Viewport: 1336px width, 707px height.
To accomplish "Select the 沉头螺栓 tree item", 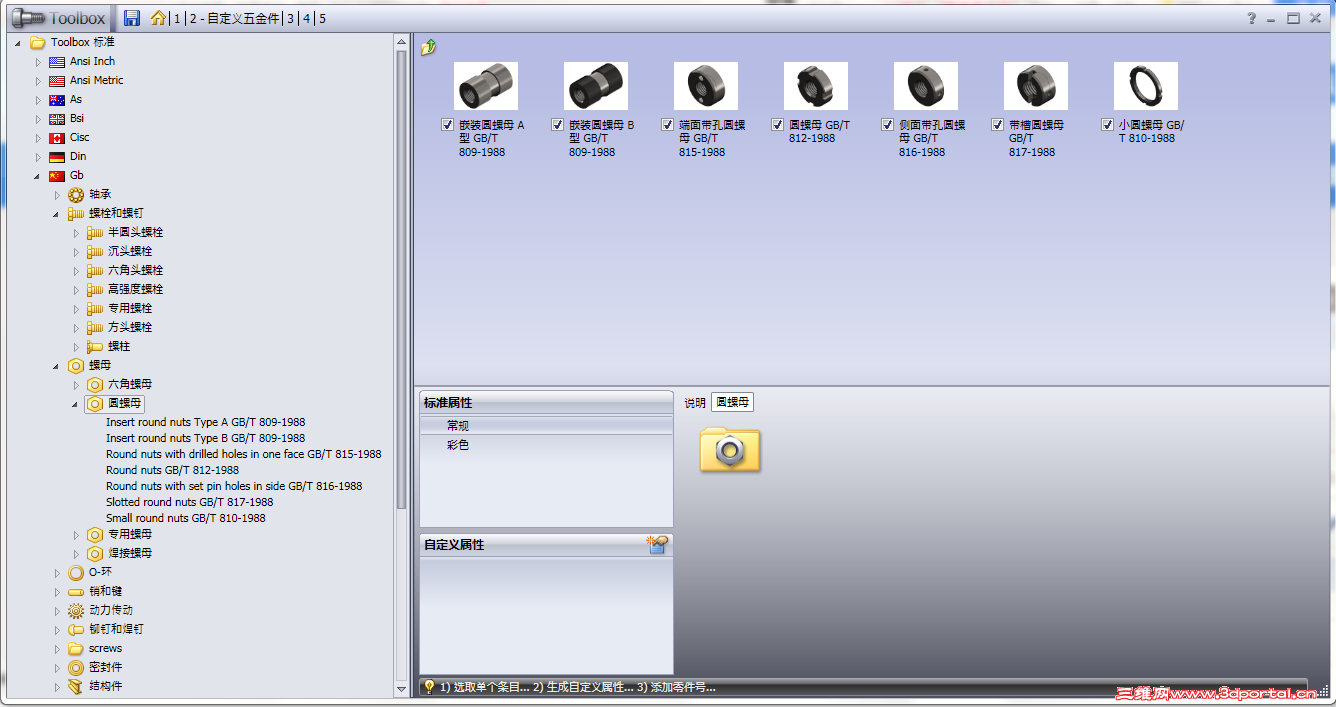I will 130,251.
